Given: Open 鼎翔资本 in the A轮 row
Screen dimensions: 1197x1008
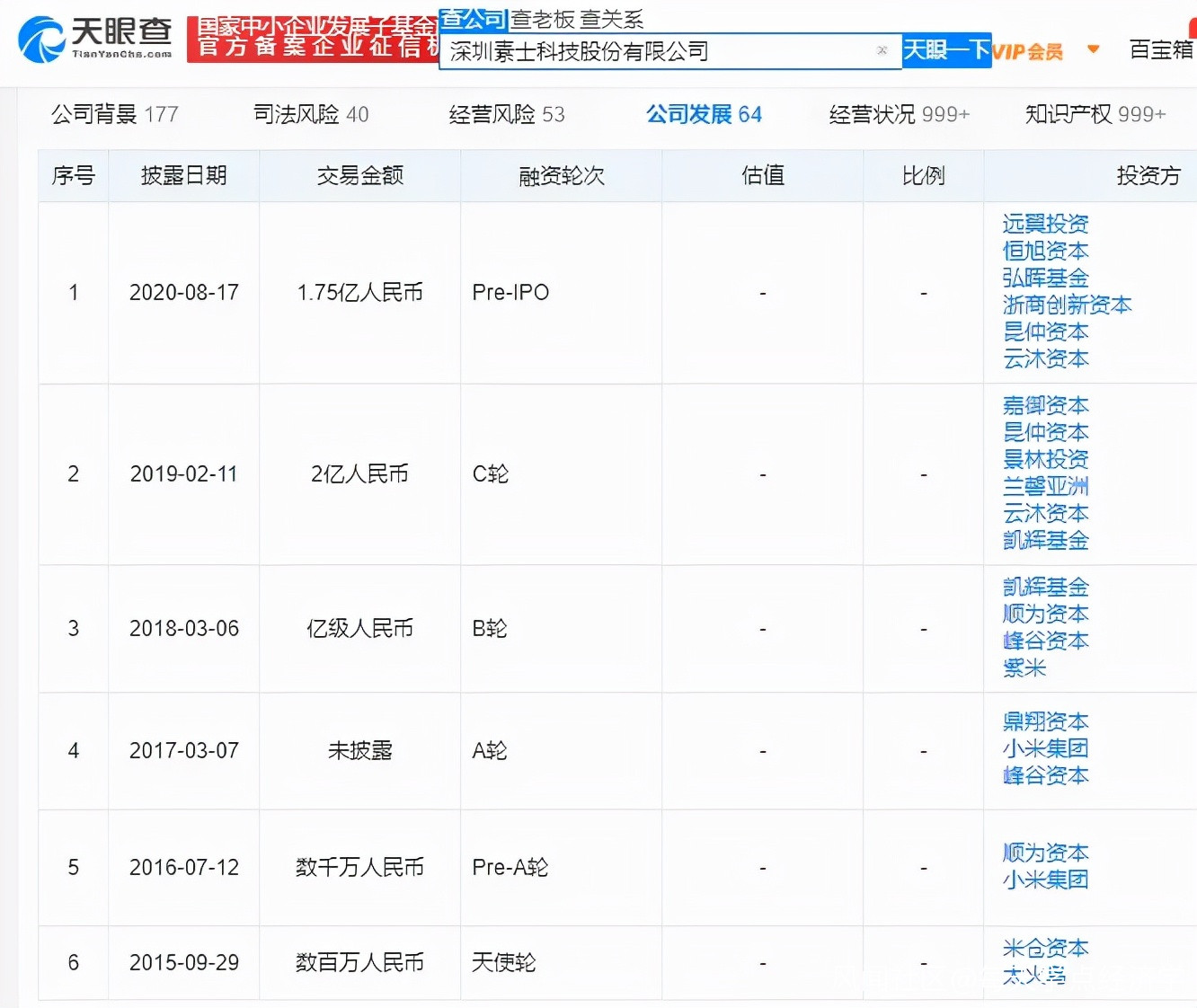Looking at the screenshot, I should [1045, 721].
